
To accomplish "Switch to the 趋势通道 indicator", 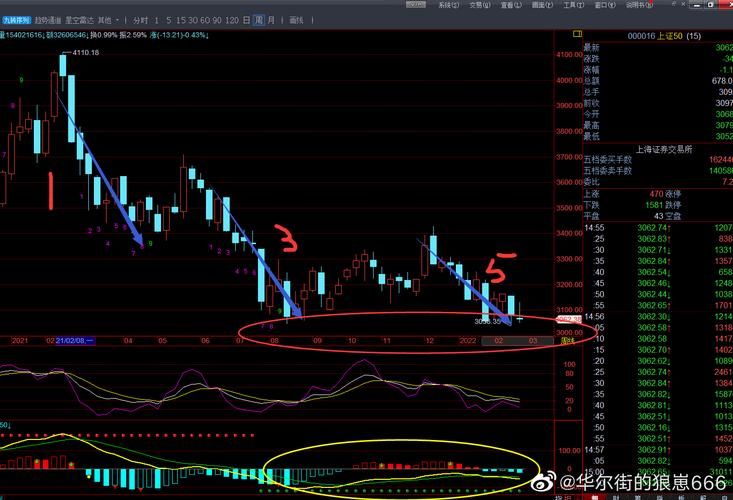I will tap(47, 20).
